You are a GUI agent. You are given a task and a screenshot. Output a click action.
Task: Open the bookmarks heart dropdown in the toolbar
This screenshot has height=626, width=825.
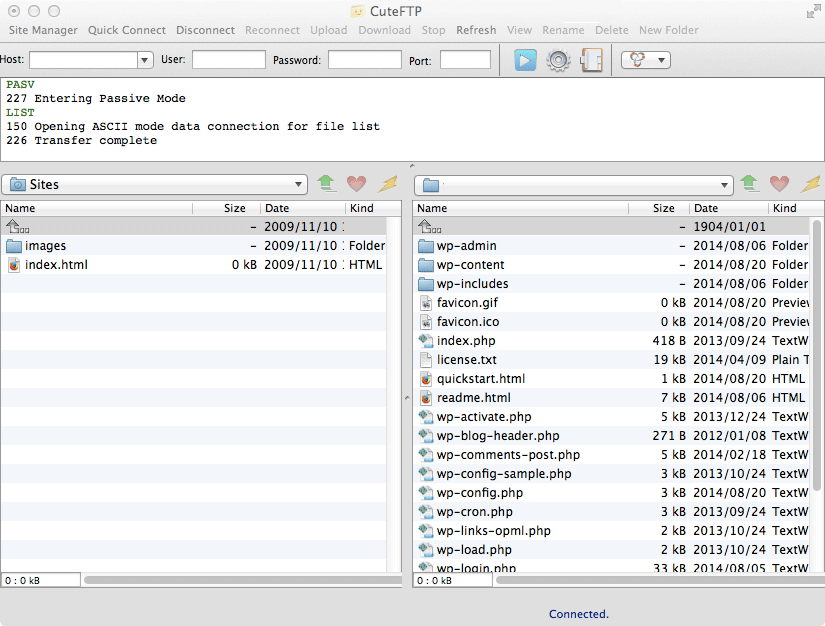[646, 60]
